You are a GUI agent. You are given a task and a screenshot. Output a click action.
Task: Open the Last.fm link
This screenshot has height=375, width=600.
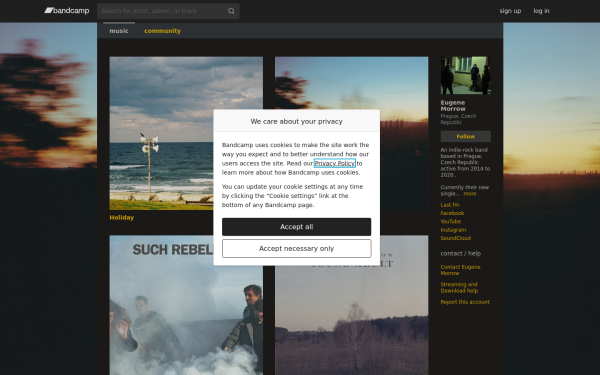pos(450,205)
